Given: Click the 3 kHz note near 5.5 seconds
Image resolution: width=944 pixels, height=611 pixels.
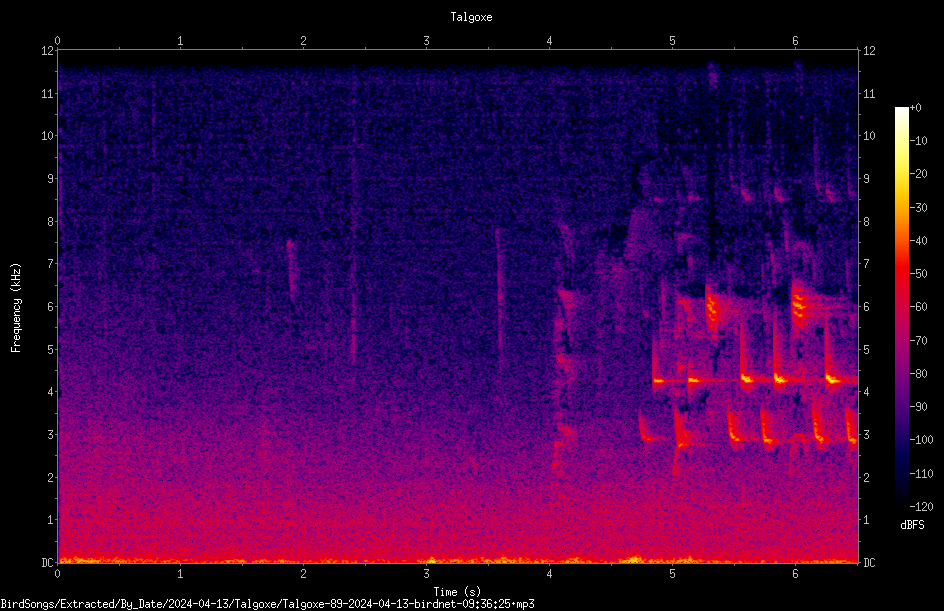Looking at the screenshot, I should click(734, 430).
